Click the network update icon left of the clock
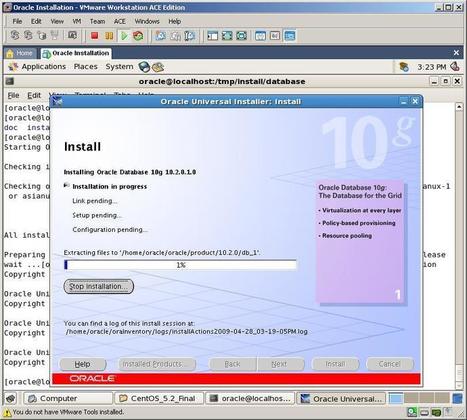The height and width of the screenshot is (420, 467). (x=404, y=67)
